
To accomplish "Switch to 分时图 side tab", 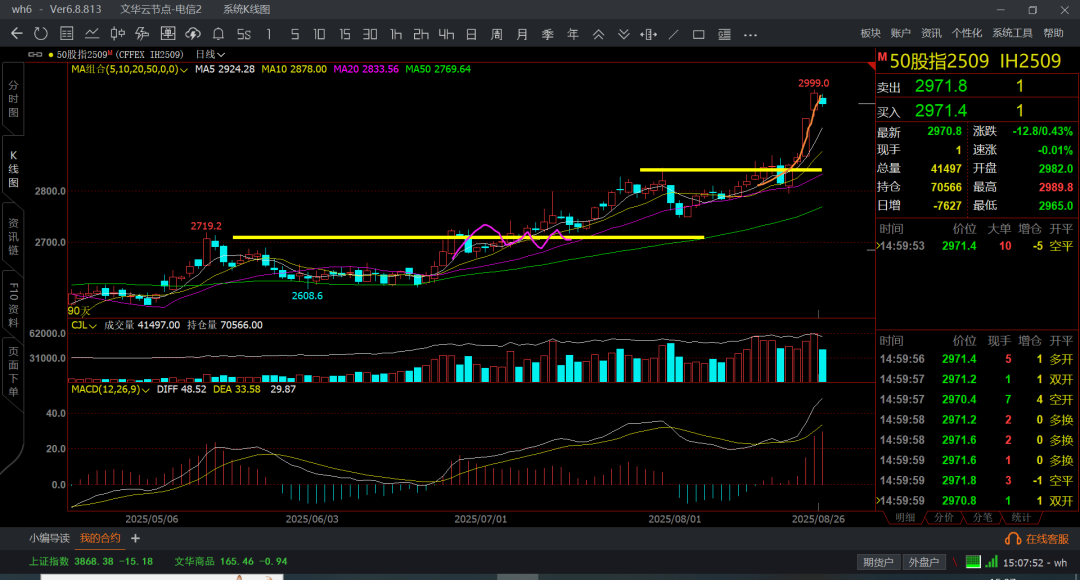I will tap(13, 99).
